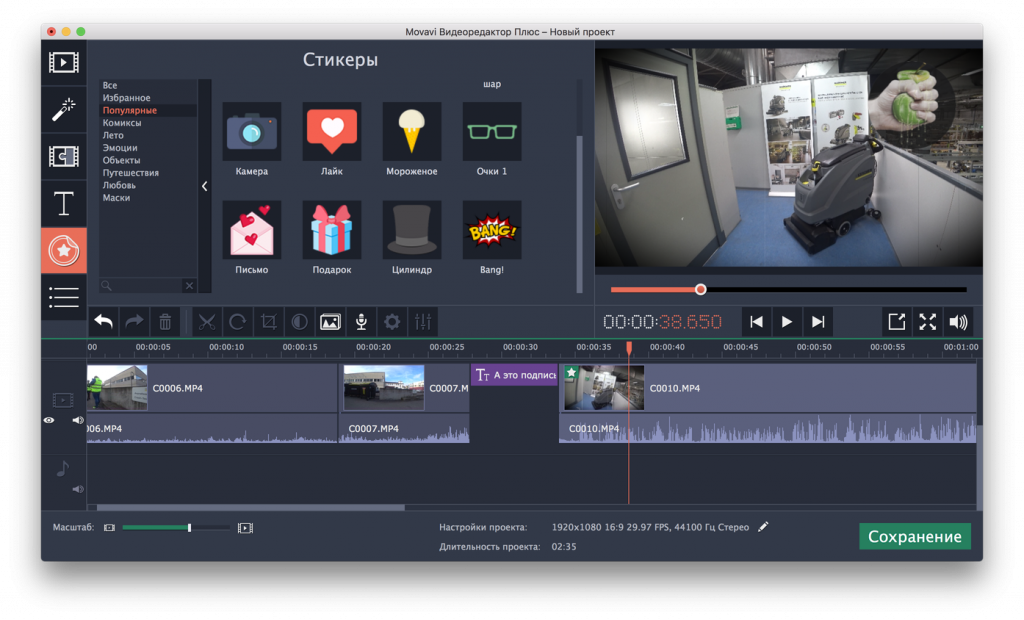Open the filters magic wand tab
The width and height of the screenshot is (1024, 620).
coord(63,110)
